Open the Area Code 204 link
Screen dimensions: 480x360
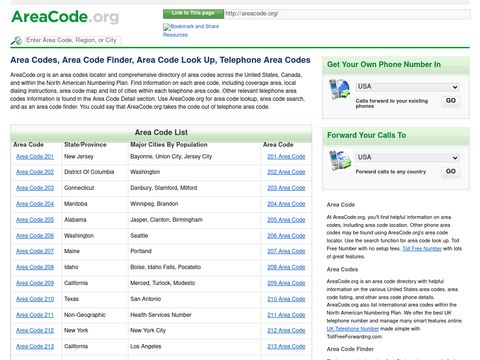click(35, 204)
